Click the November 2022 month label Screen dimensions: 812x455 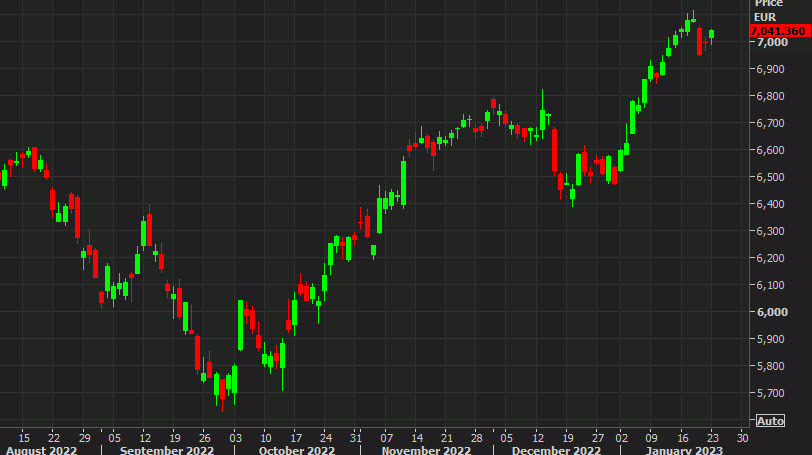426,450
